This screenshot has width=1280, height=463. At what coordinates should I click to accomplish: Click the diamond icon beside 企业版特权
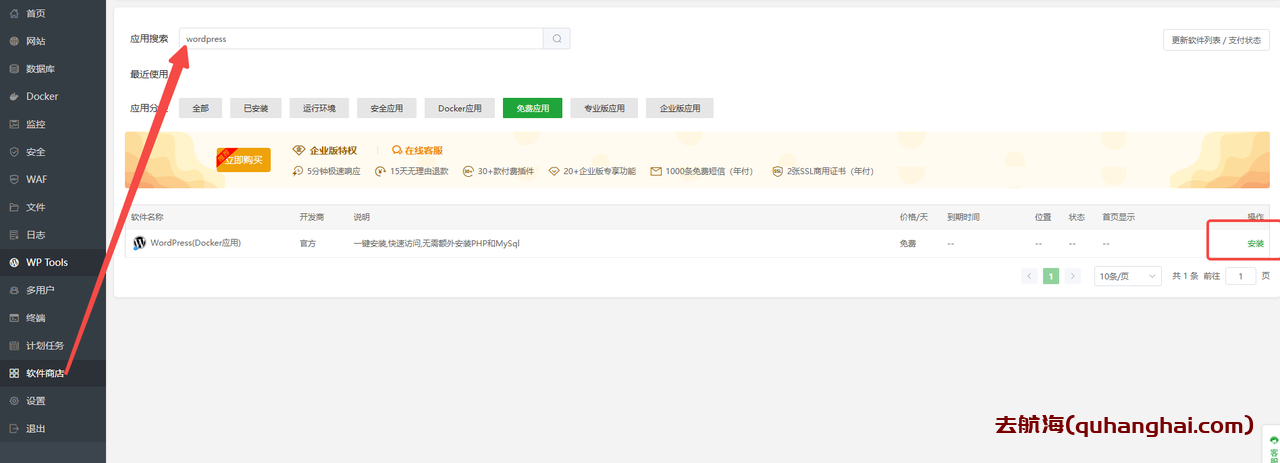(x=298, y=150)
